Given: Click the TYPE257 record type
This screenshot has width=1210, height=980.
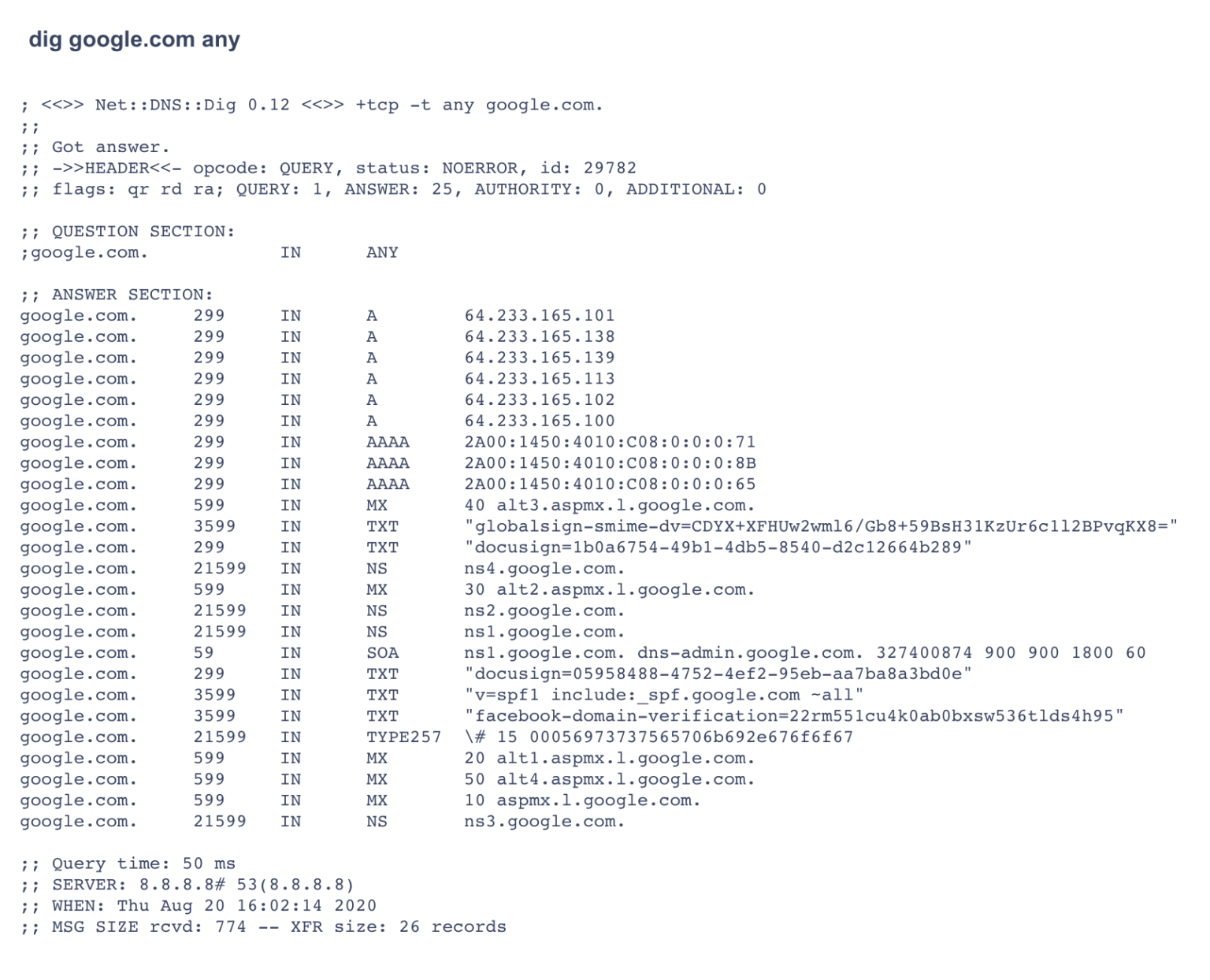Looking at the screenshot, I should [403, 737].
